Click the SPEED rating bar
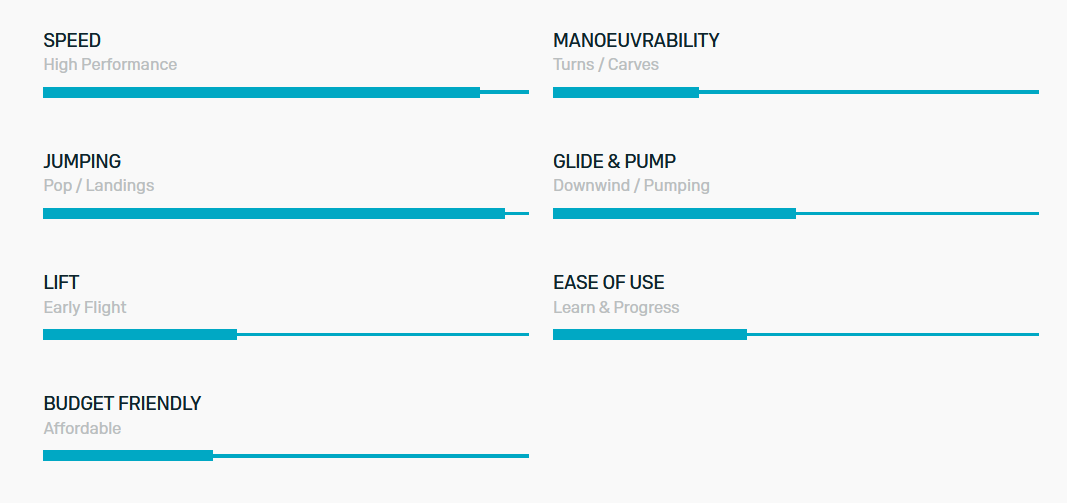Viewport: 1067px width, 503px height. coord(286,93)
